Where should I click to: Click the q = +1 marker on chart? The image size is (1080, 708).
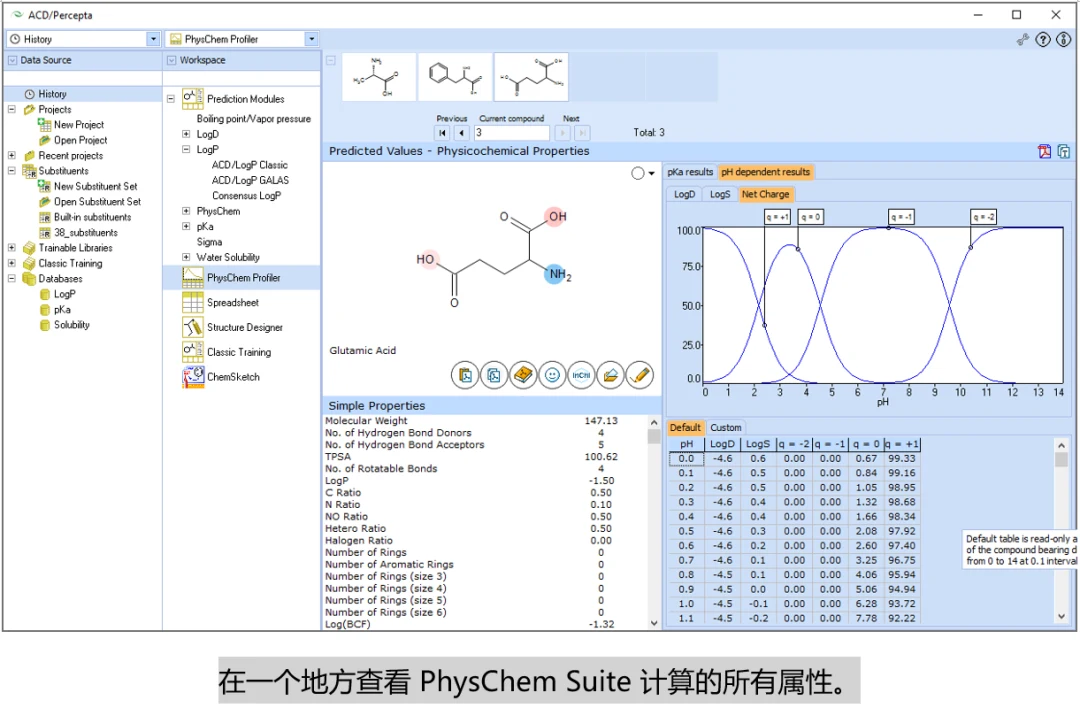777,217
